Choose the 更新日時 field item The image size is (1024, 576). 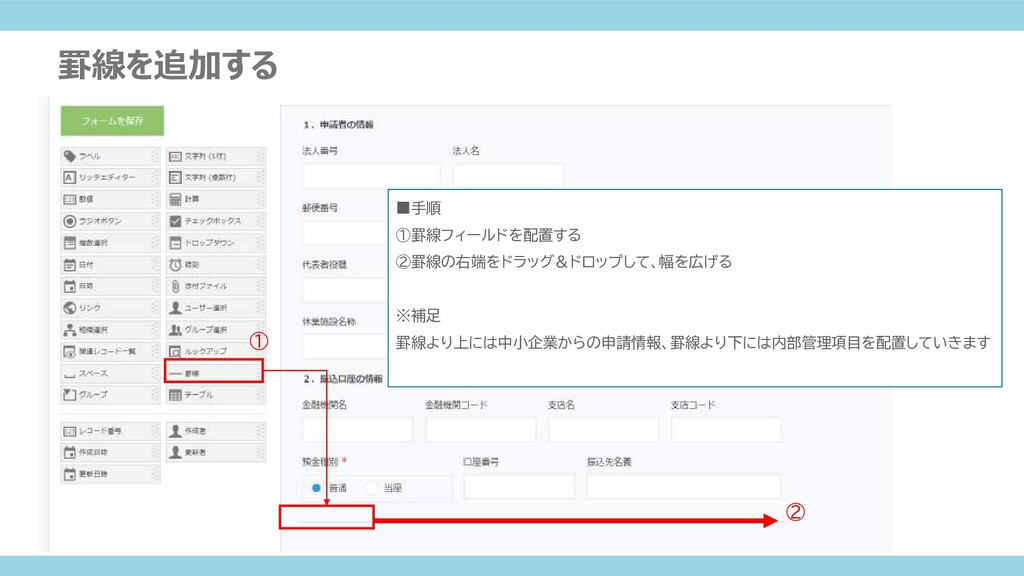(110, 474)
